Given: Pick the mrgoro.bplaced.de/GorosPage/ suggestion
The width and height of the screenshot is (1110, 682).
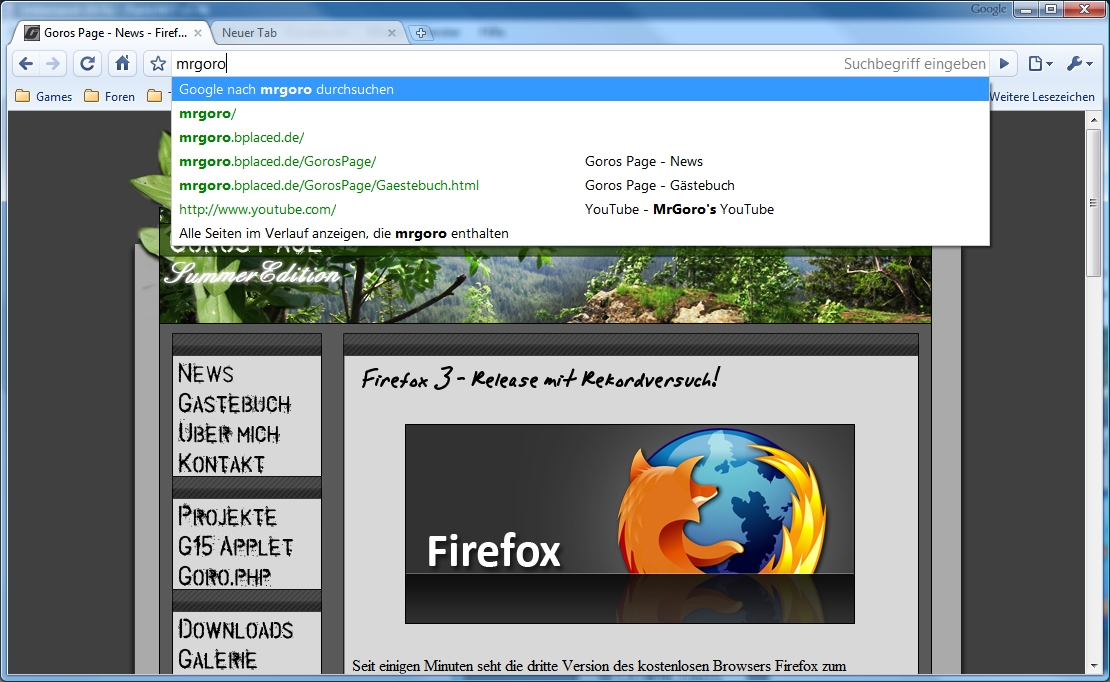Looking at the screenshot, I should pos(580,161).
